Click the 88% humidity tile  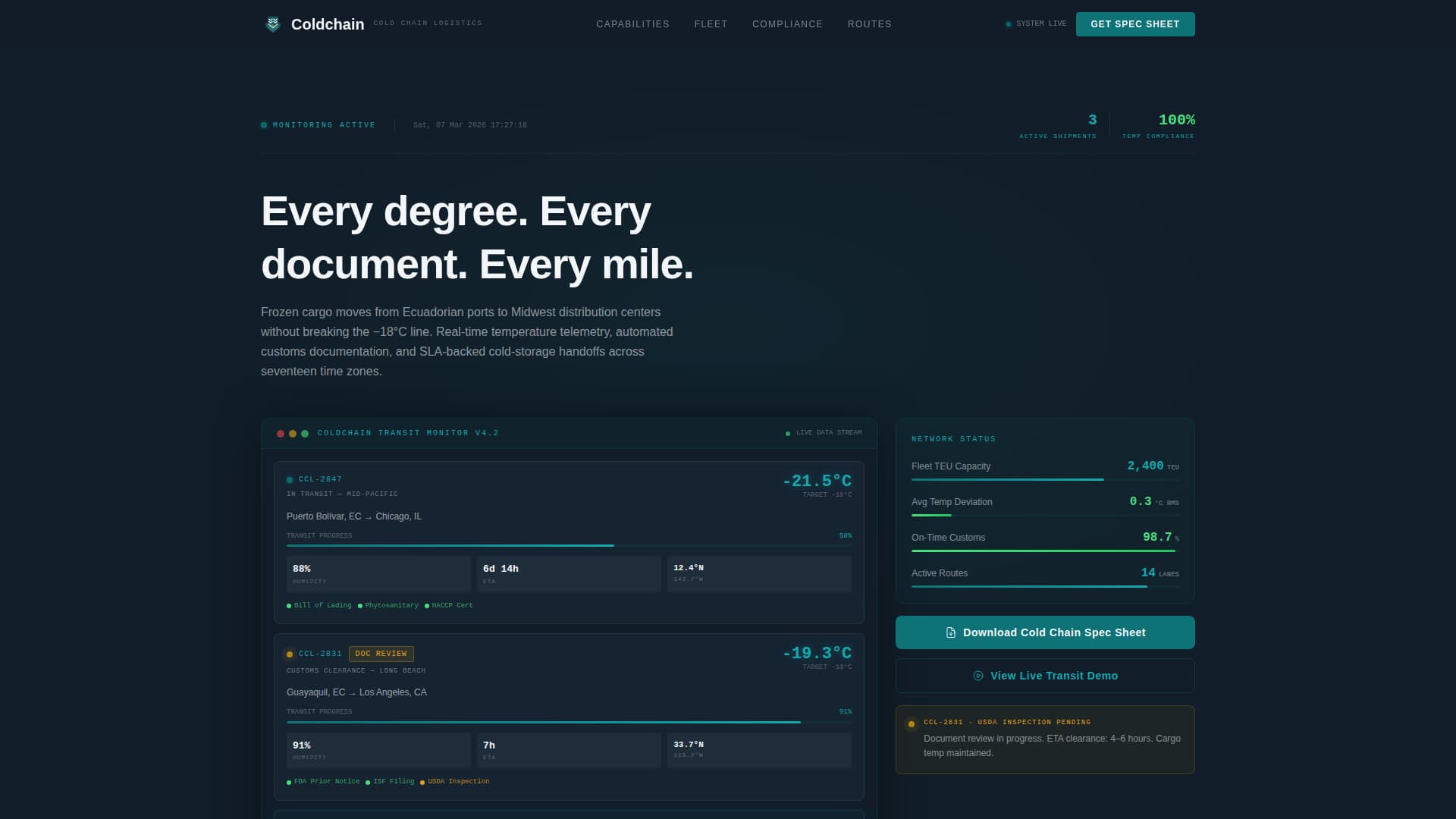tap(378, 574)
